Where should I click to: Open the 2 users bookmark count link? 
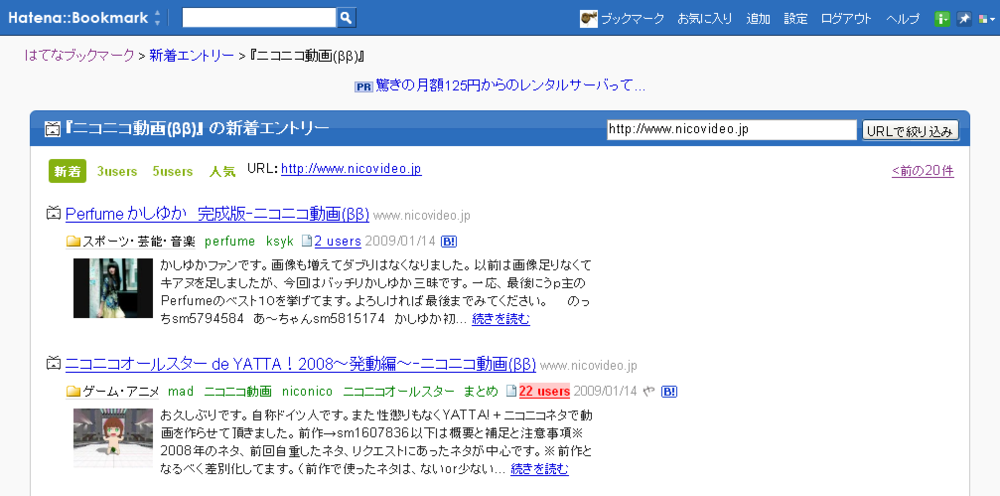[x=337, y=242]
